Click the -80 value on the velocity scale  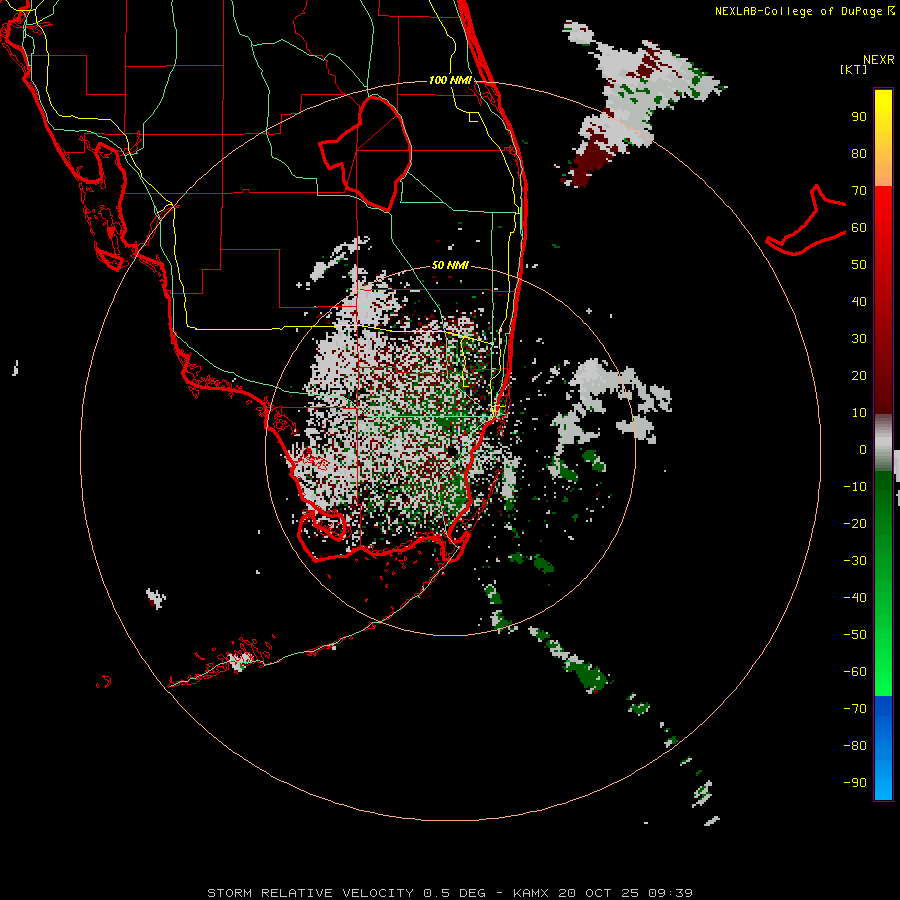(855, 746)
